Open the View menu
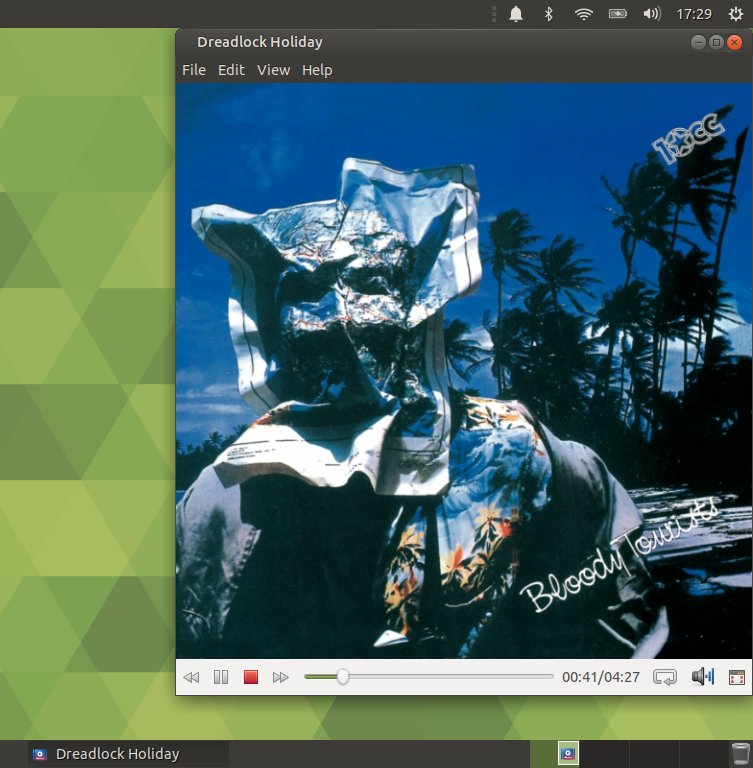 (x=273, y=70)
